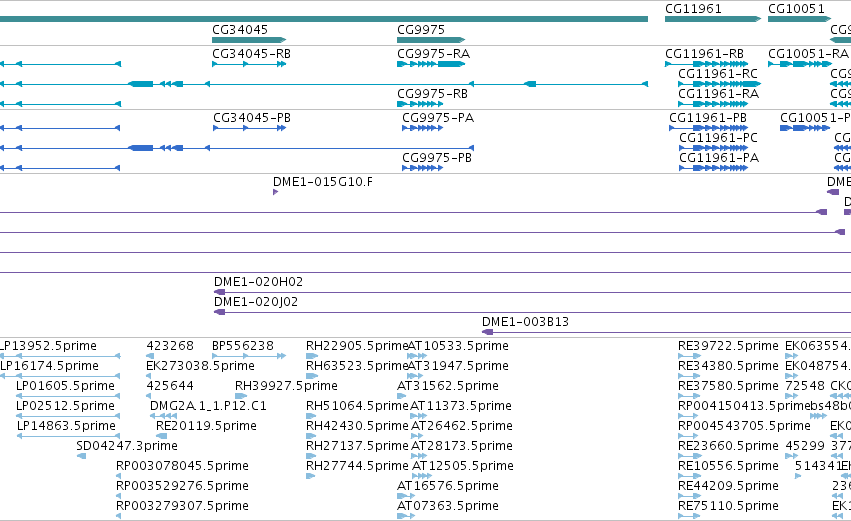This screenshot has height=521, width=851.
Task: Click the DME1-020H02 feature label
Action: (258, 282)
